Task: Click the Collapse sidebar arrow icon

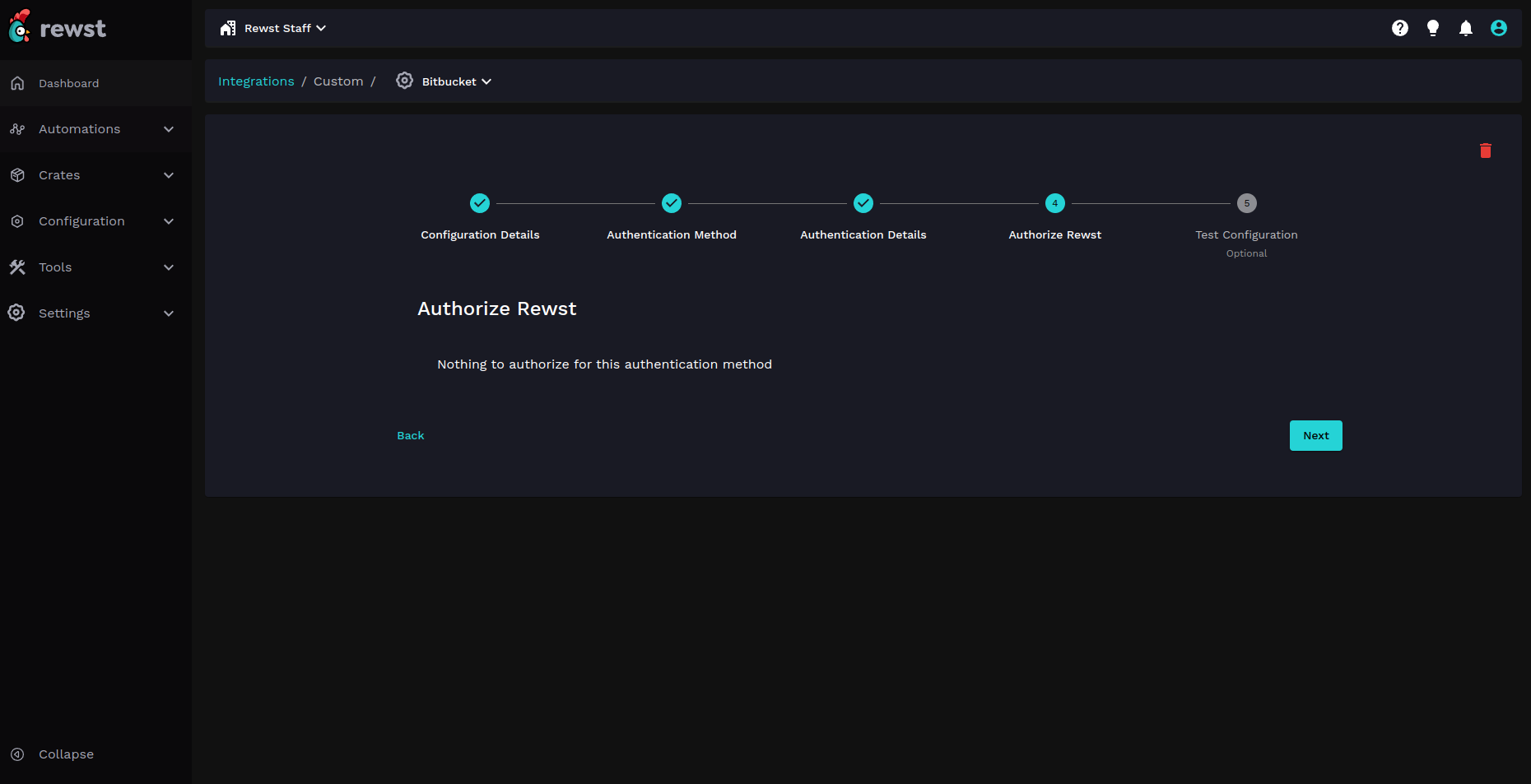Action: (17, 754)
